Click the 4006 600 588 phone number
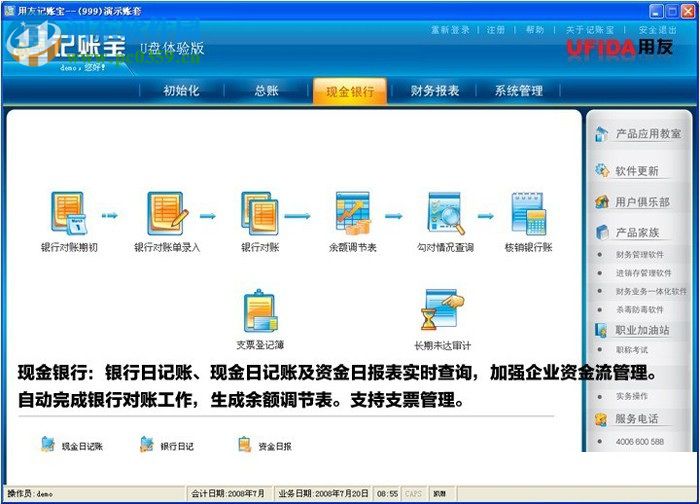The image size is (700, 504). pos(639,442)
